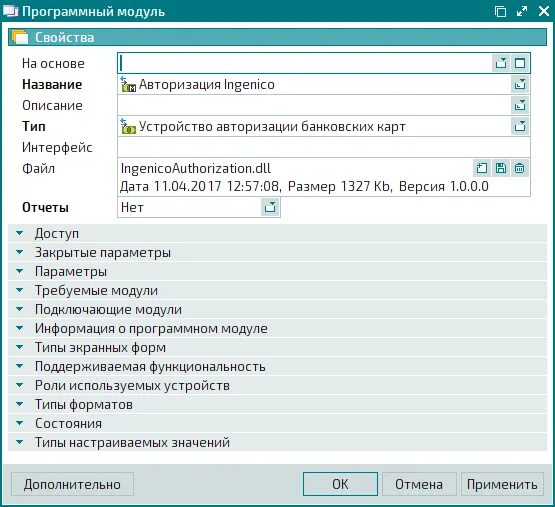The image size is (555, 507).
Task: Expand the Параметры section
Action: click(x=278, y=272)
